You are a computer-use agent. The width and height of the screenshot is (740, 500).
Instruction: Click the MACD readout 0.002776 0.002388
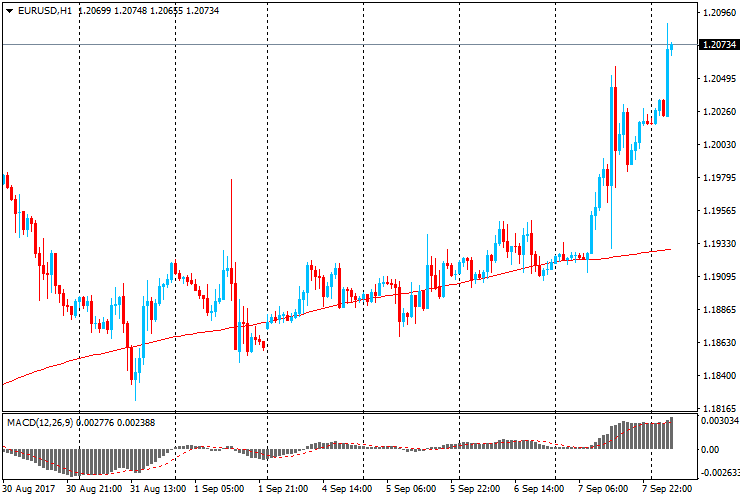pos(116,423)
